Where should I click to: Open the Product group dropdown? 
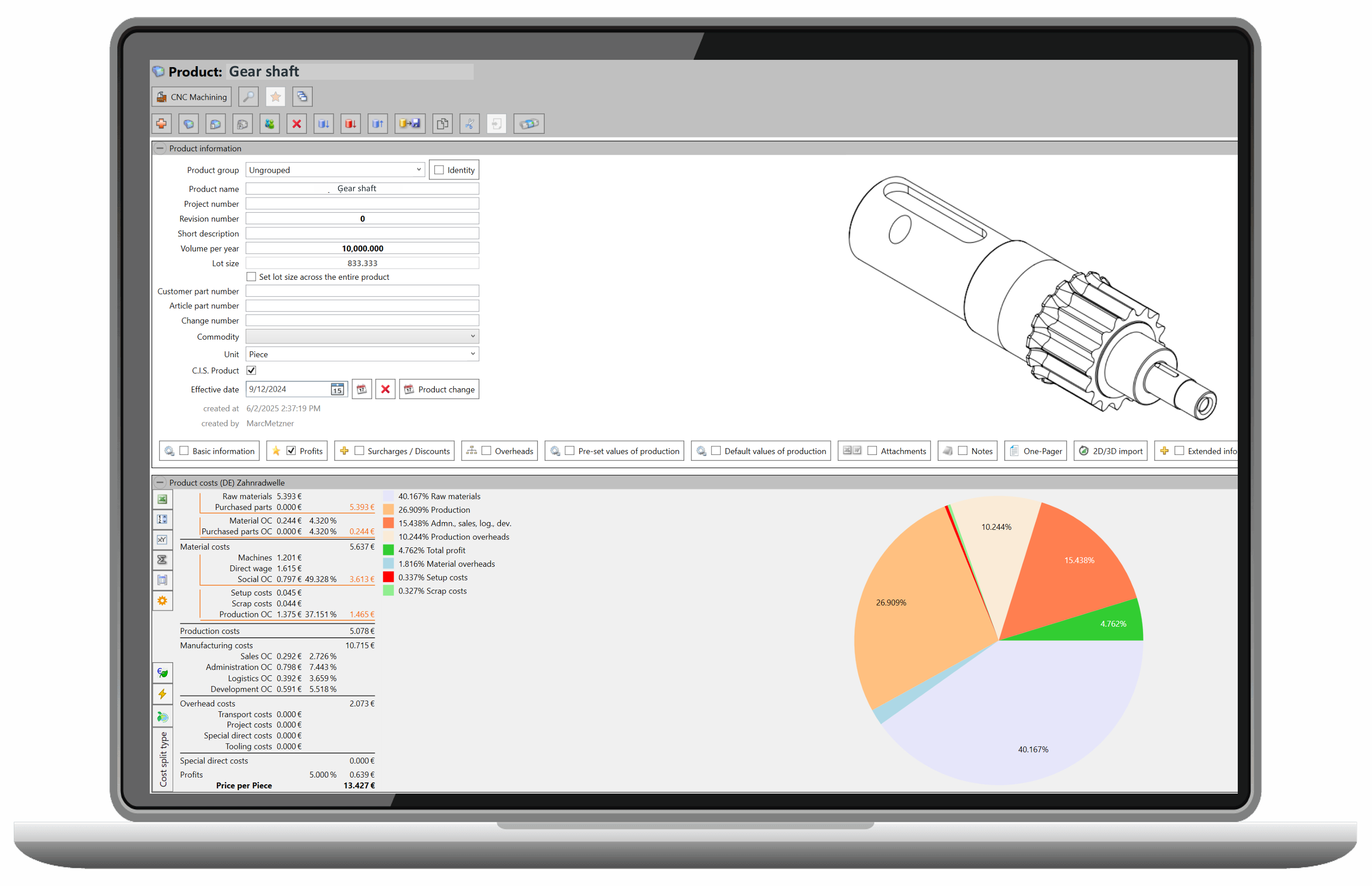click(x=419, y=170)
